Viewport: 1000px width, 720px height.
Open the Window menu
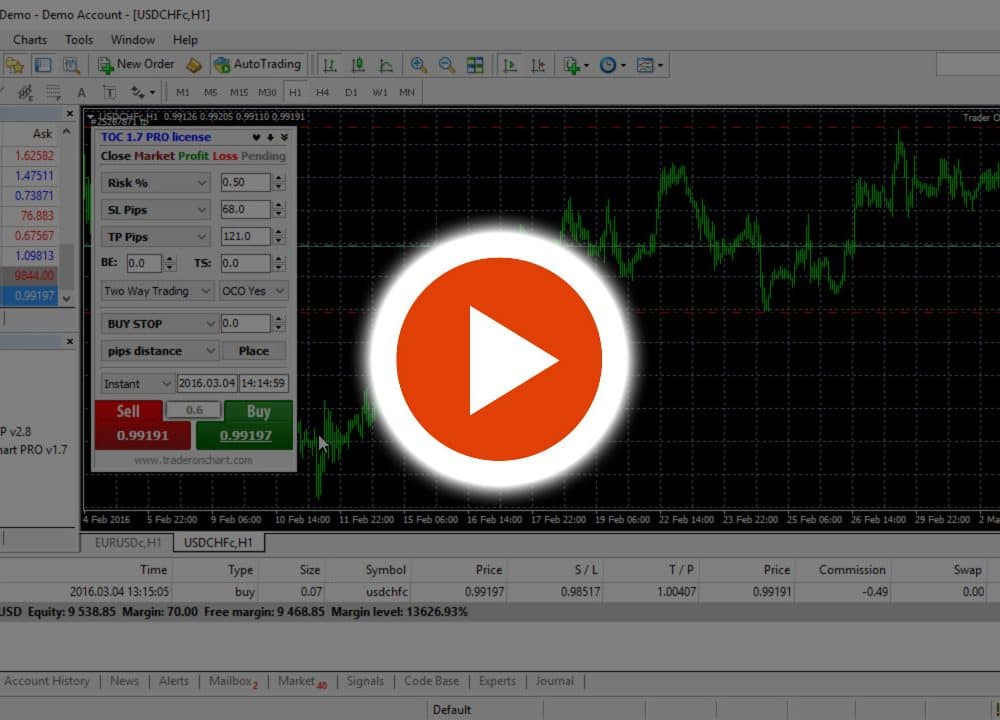pyautogui.click(x=133, y=40)
